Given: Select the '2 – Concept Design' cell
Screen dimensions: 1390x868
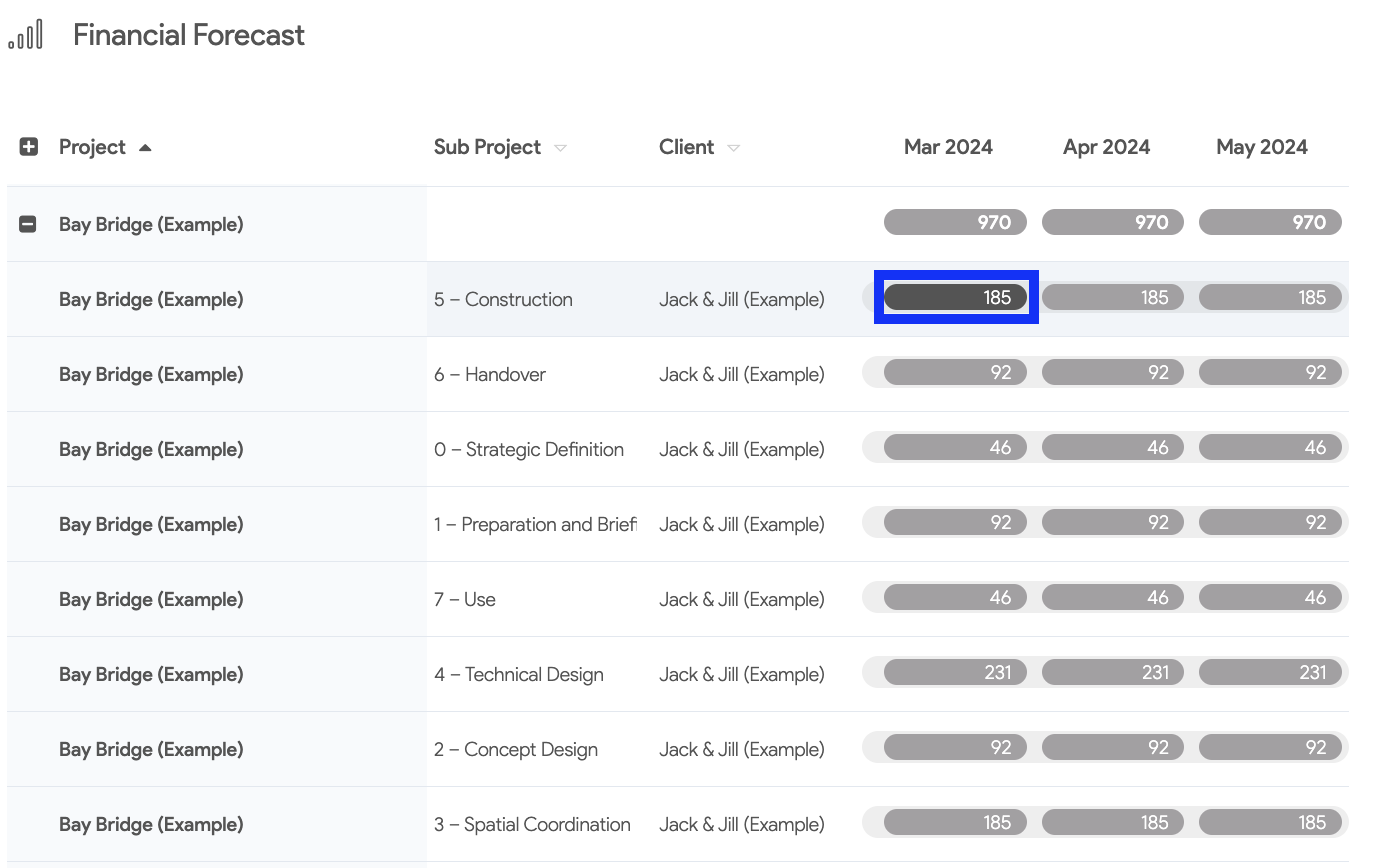Looking at the screenshot, I should tap(516, 749).
